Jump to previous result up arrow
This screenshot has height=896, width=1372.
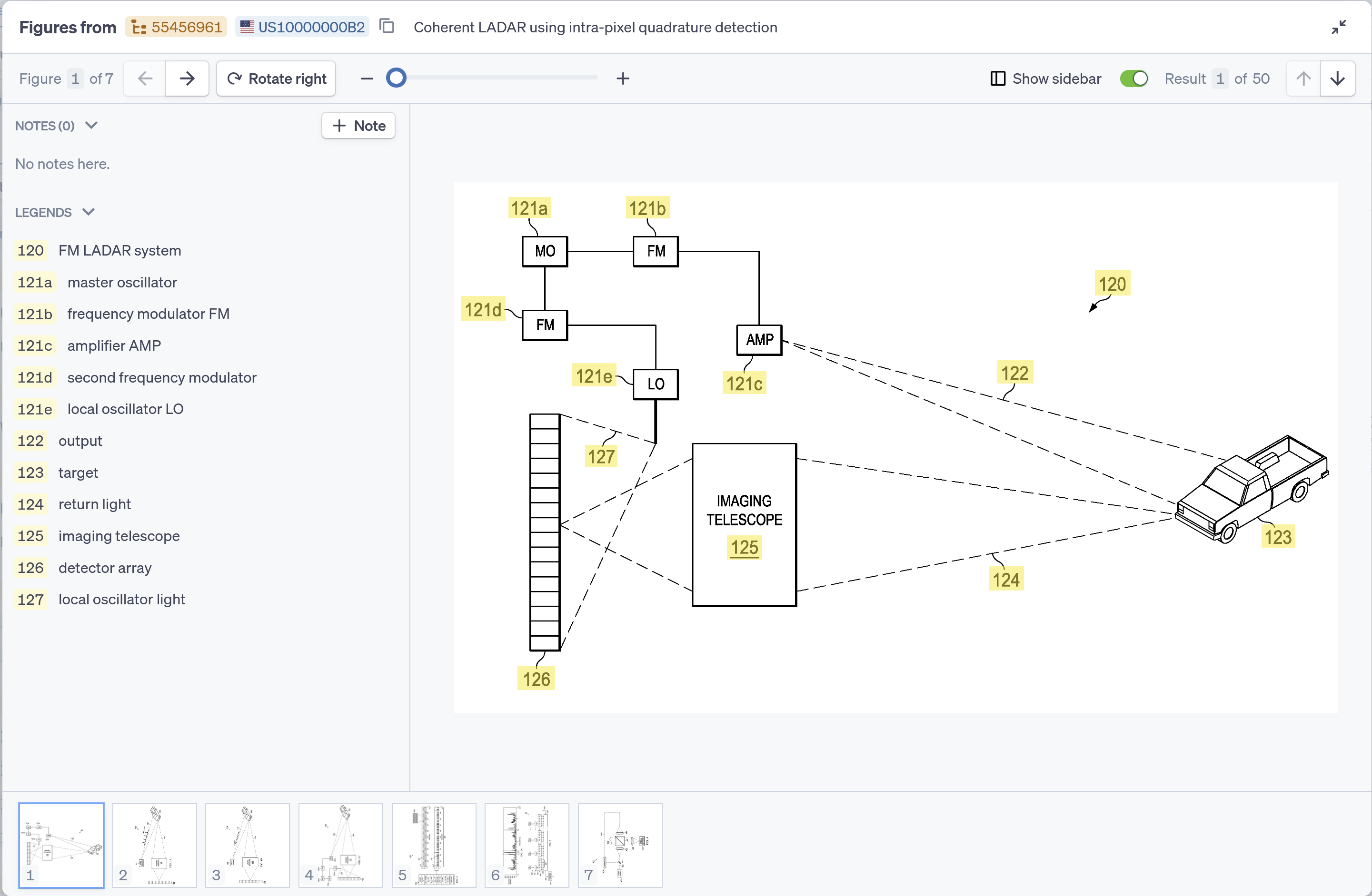click(1303, 79)
